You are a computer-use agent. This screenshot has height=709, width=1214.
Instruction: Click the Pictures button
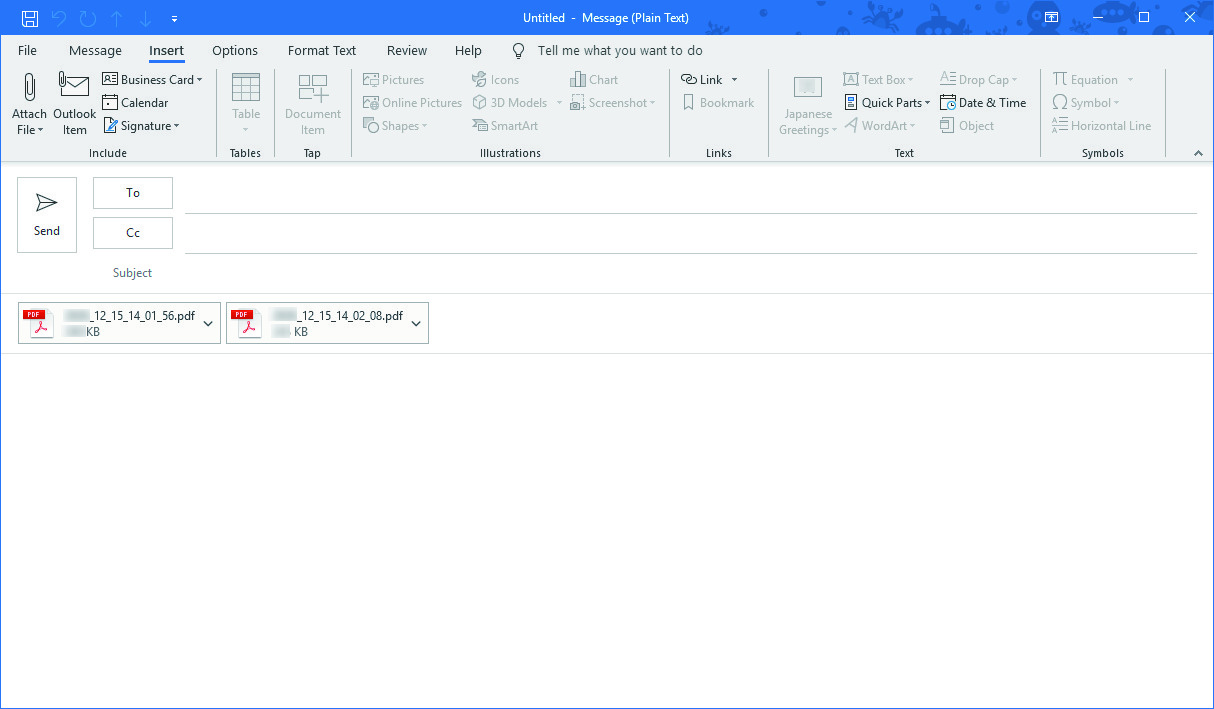click(x=393, y=79)
